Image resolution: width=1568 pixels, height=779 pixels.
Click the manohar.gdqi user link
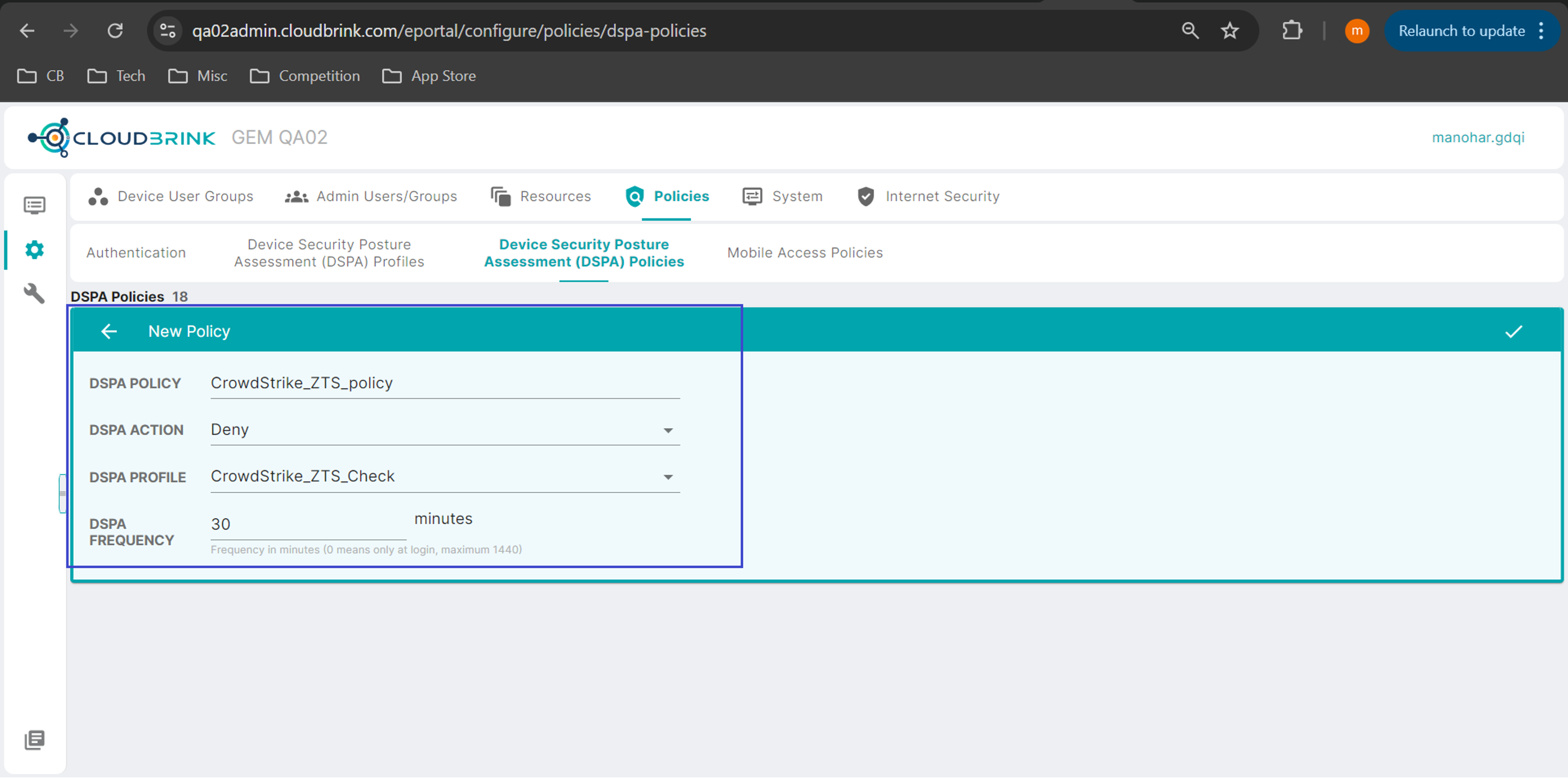point(1477,138)
